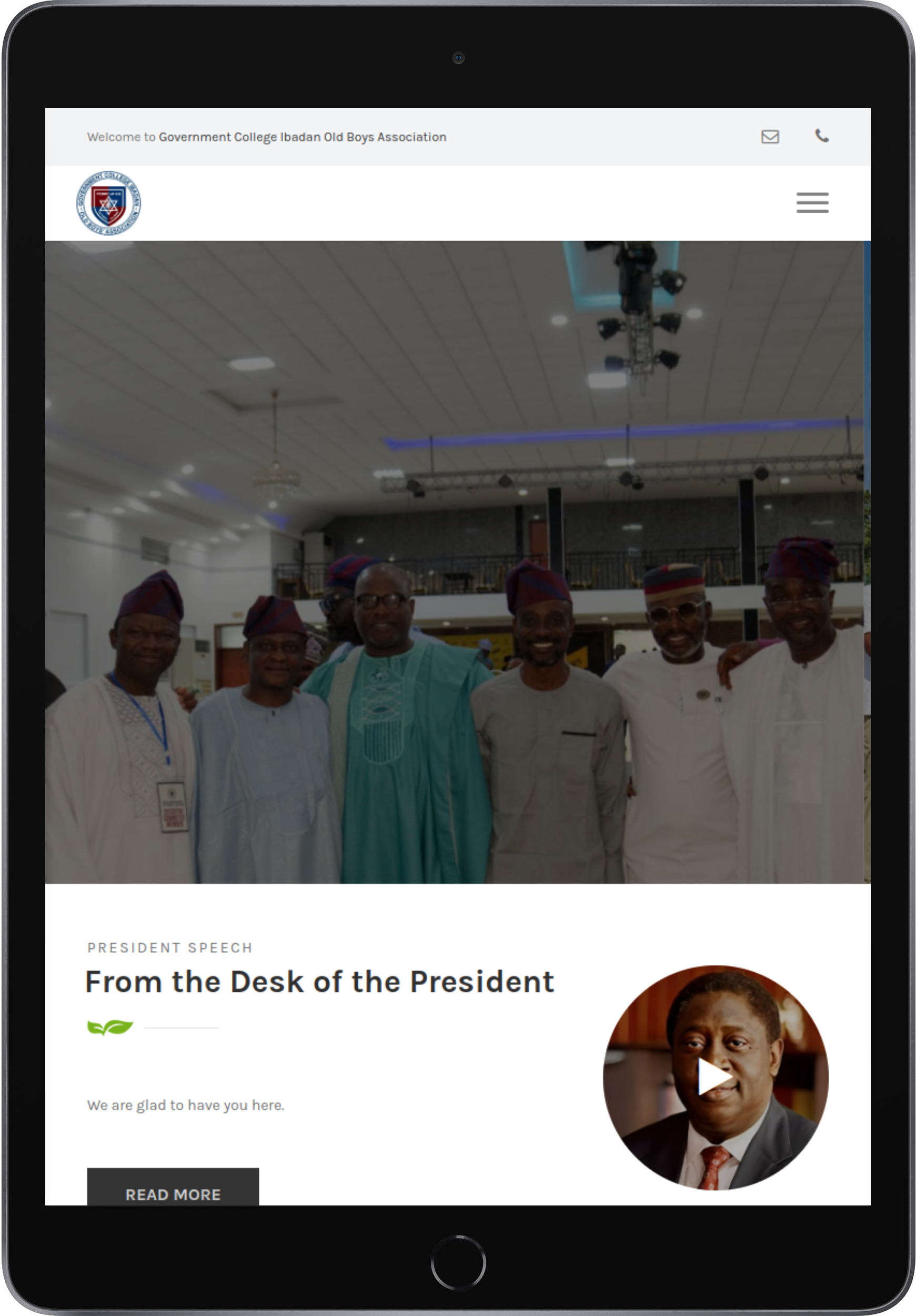Click the READ MORE button
The height and width of the screenshot is (1316, 916).
pyautogui.click(x=173, y=1187)
